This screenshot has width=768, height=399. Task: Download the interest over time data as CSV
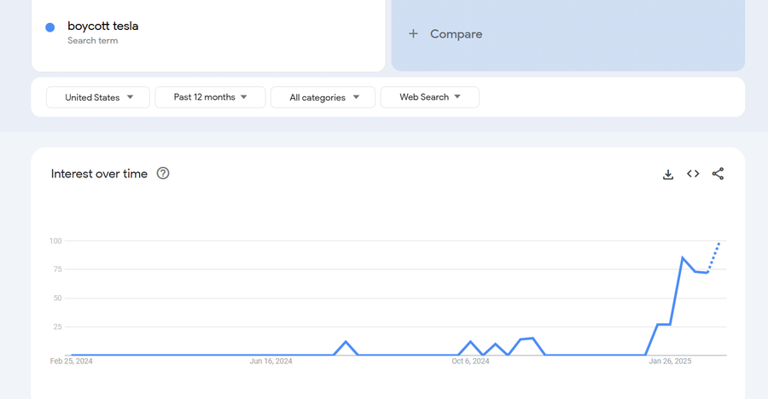click(668, 174)
